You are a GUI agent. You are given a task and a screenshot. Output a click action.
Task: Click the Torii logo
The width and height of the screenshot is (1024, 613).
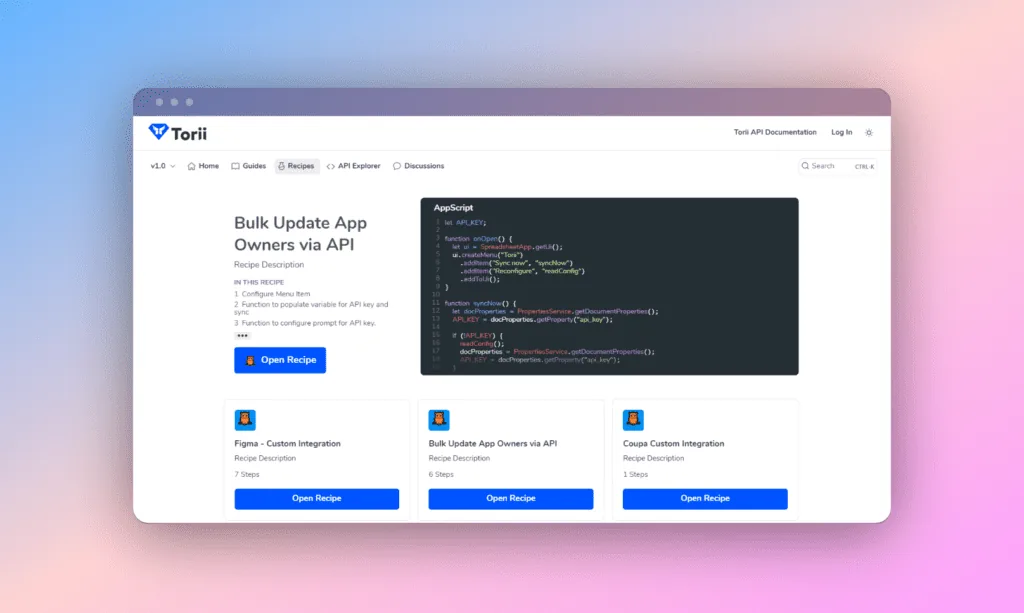178,133
